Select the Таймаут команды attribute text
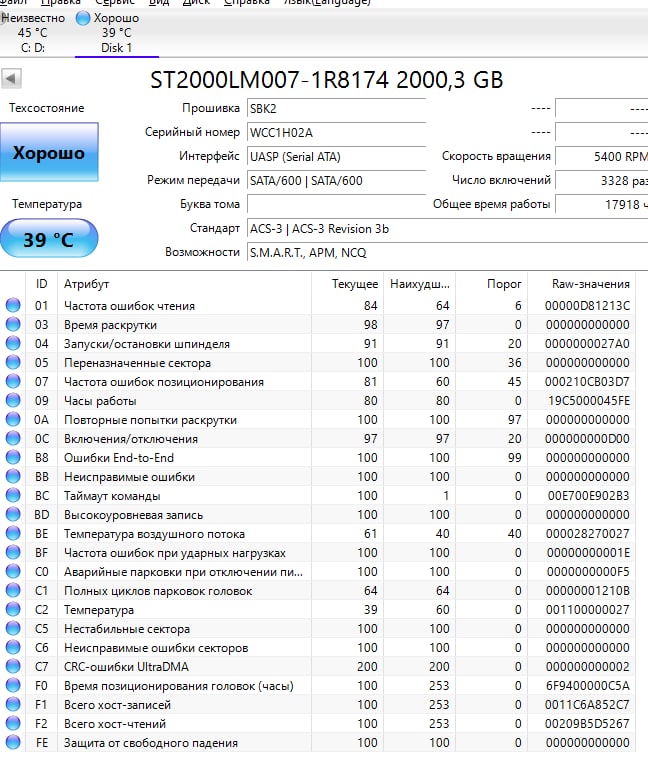 tap(112, 496)
